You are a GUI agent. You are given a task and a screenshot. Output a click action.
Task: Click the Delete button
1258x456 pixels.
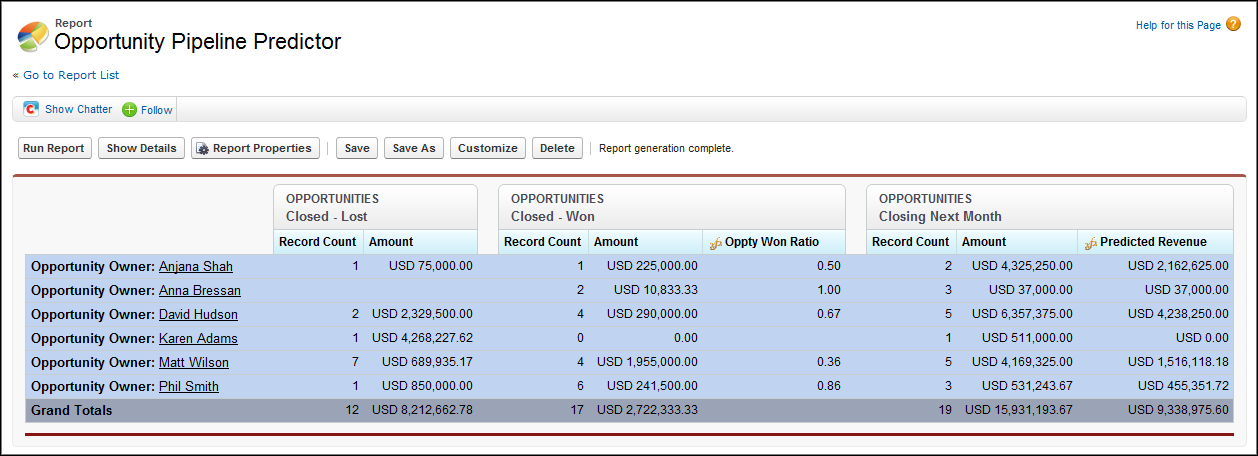pos(557,148)
